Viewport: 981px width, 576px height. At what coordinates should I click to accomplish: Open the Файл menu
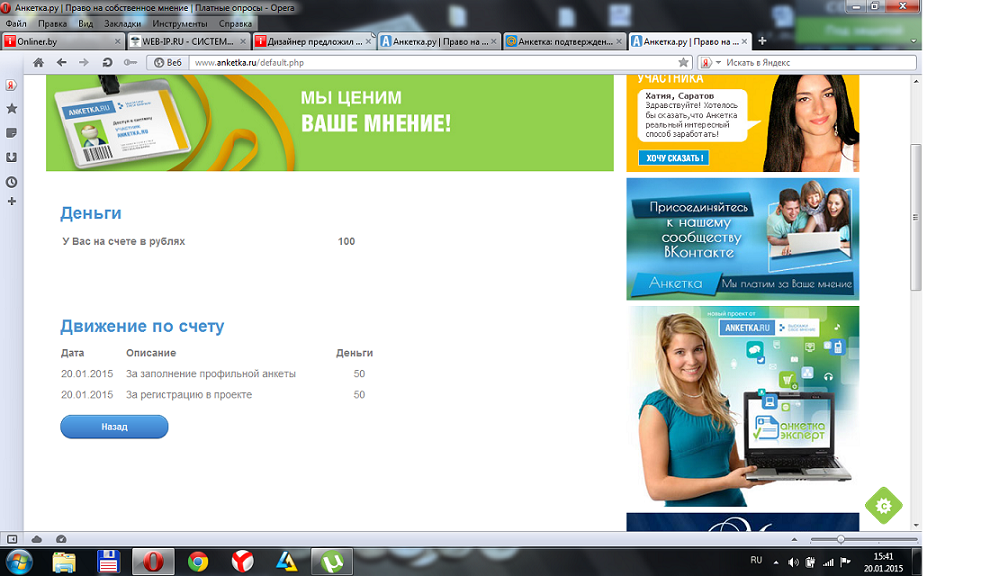[x=16, y=24]
